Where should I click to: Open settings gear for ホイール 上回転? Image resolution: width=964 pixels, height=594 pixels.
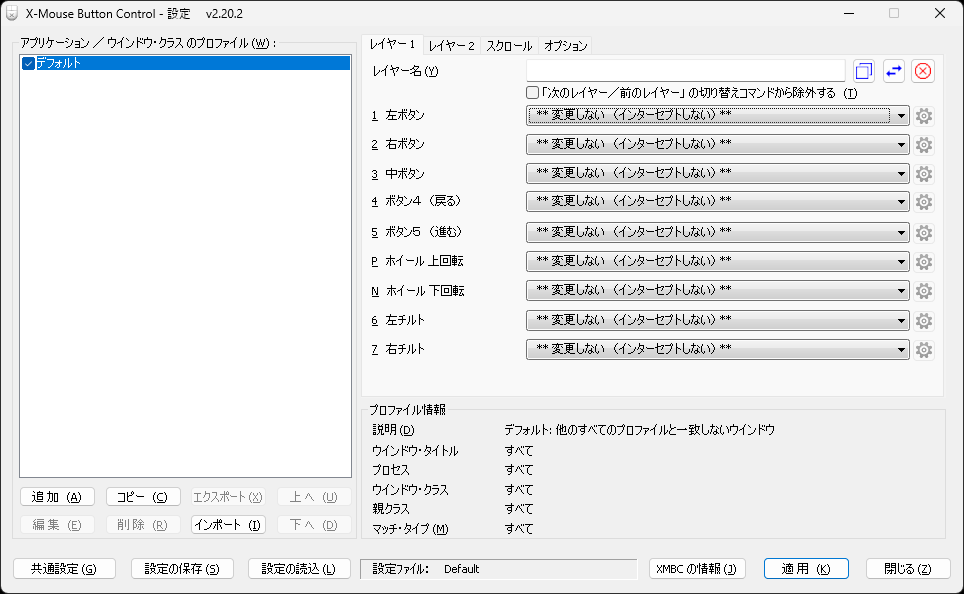(923, 262)
